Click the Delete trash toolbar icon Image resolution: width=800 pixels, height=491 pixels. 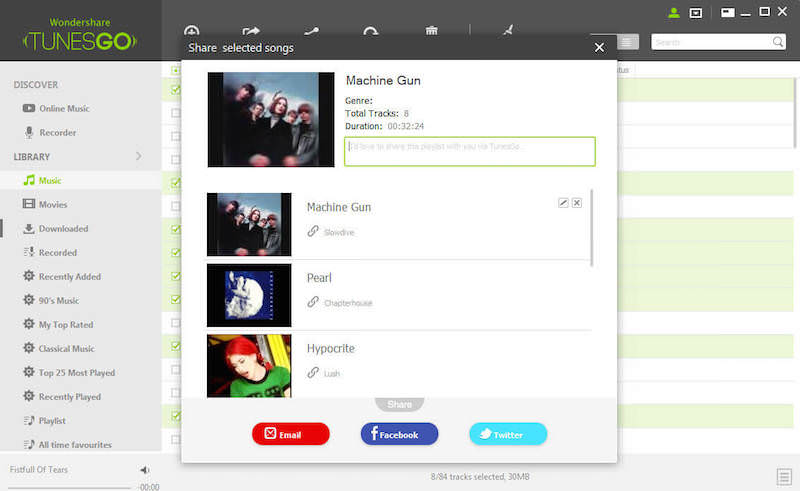click(432, 31)
